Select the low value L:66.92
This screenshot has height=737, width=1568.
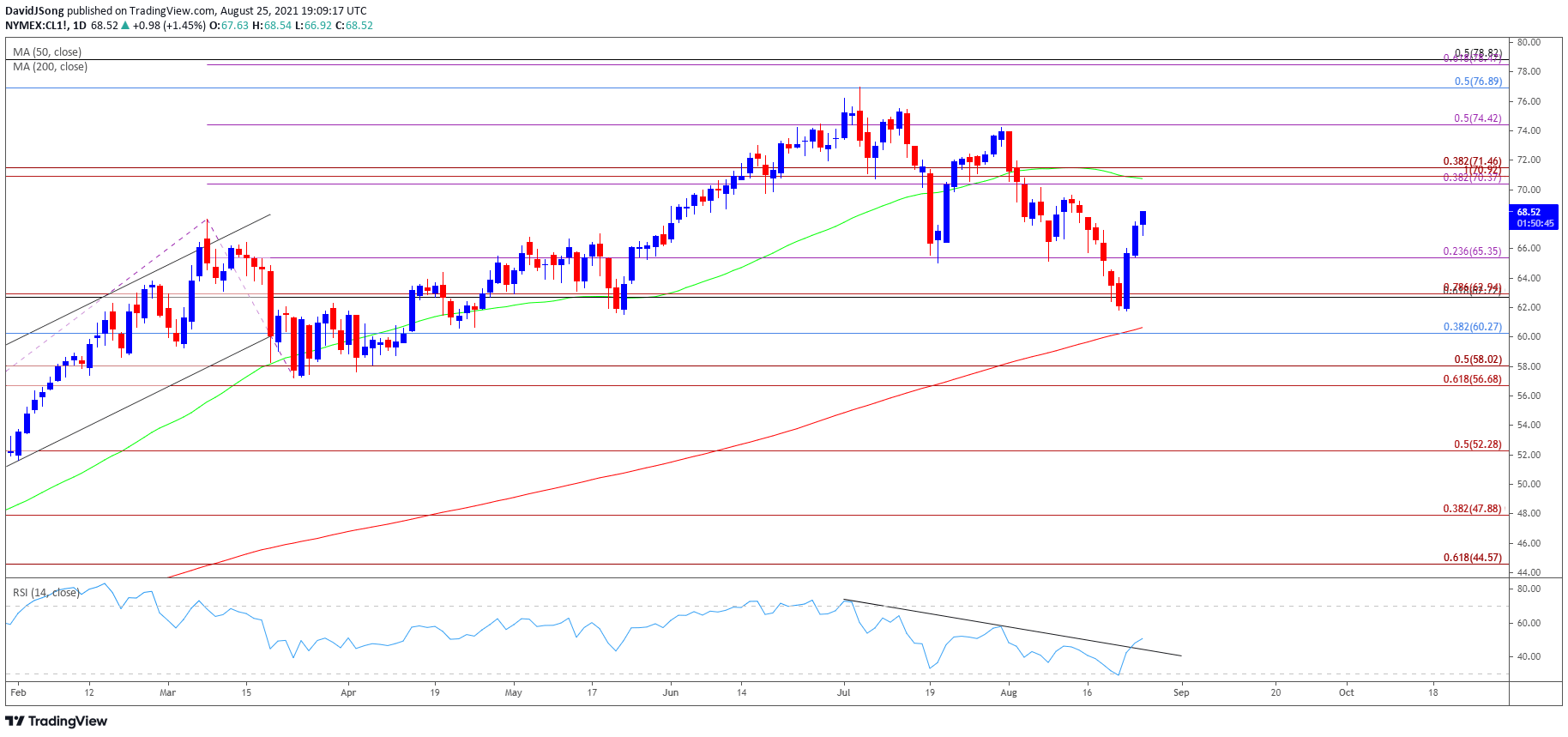[313, 26]
